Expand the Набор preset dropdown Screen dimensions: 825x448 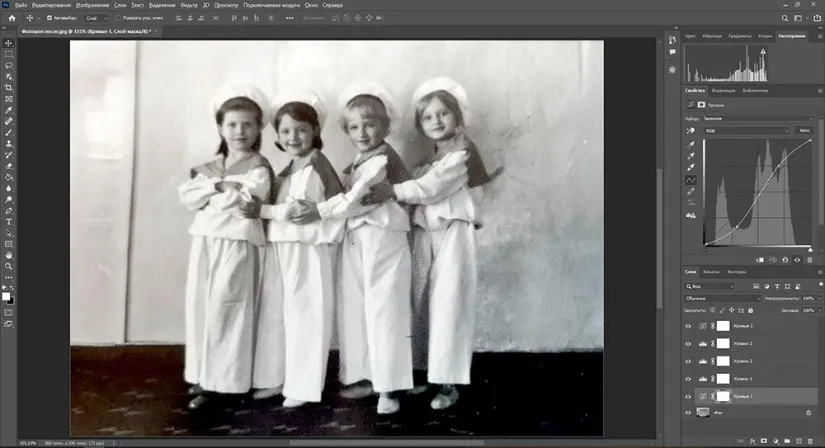coord(755,117)
